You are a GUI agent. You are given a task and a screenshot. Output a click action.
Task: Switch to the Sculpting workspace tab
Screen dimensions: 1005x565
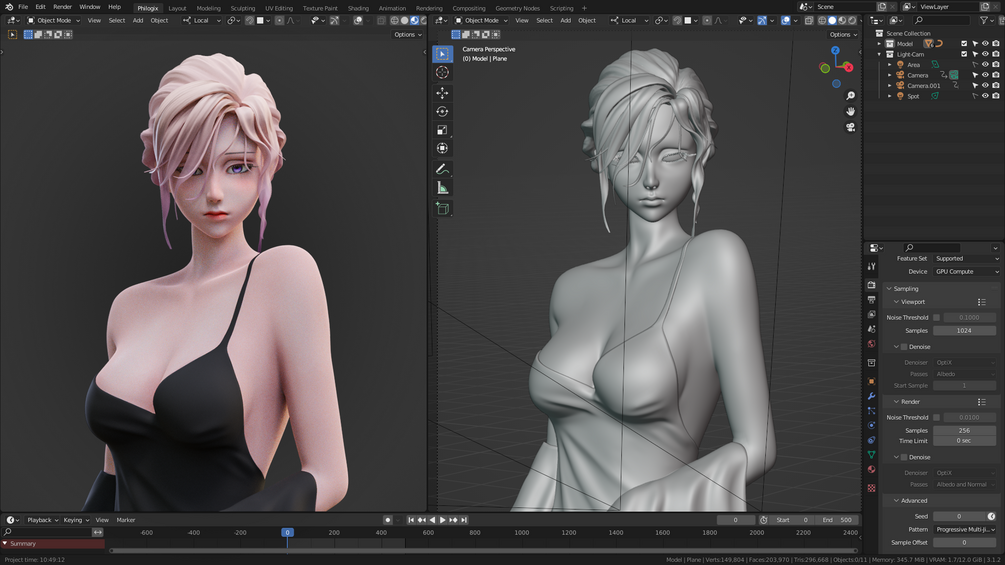pyautogui.click(x=242, y=8)
